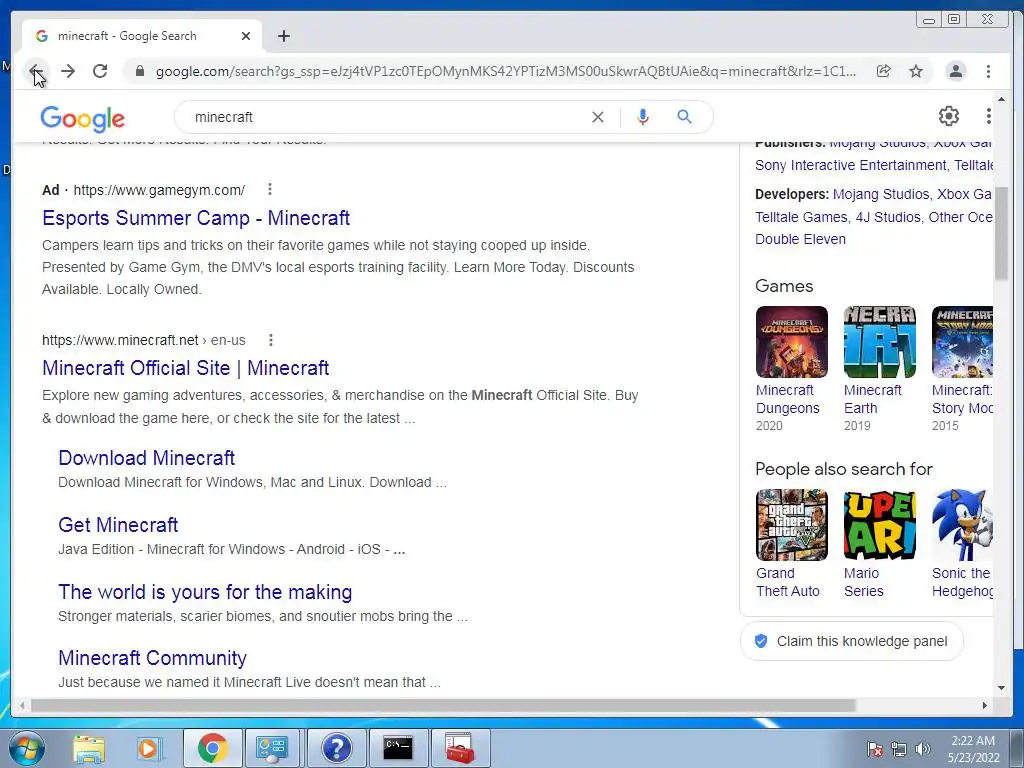Open the Google header three-dot menu
Screen dimensions: 1024x768
pyautogui.click(x=989, y=116)
